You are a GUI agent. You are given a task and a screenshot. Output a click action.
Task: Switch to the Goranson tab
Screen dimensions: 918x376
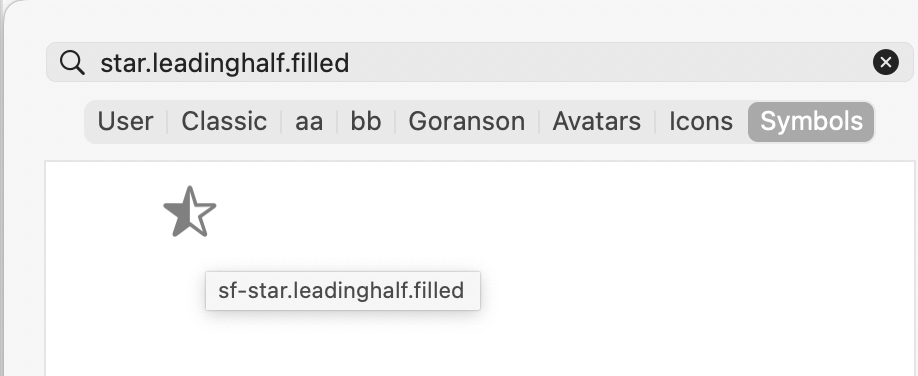click(x=466, y=122)
